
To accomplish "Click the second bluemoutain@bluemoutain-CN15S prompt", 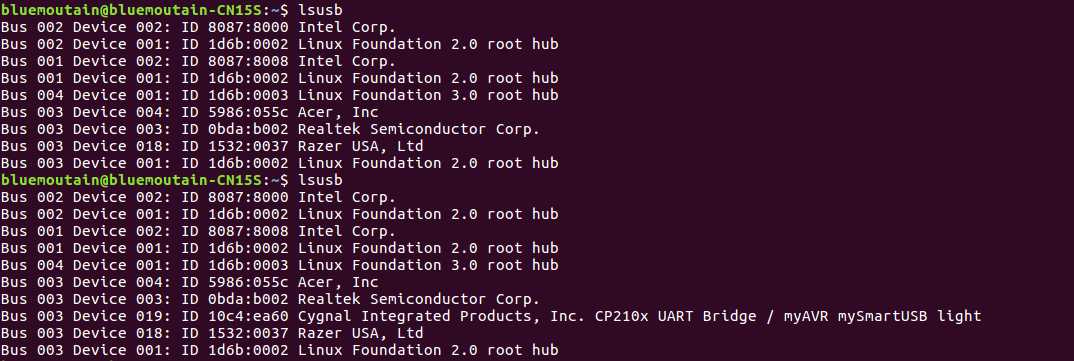I will point(131,179).
